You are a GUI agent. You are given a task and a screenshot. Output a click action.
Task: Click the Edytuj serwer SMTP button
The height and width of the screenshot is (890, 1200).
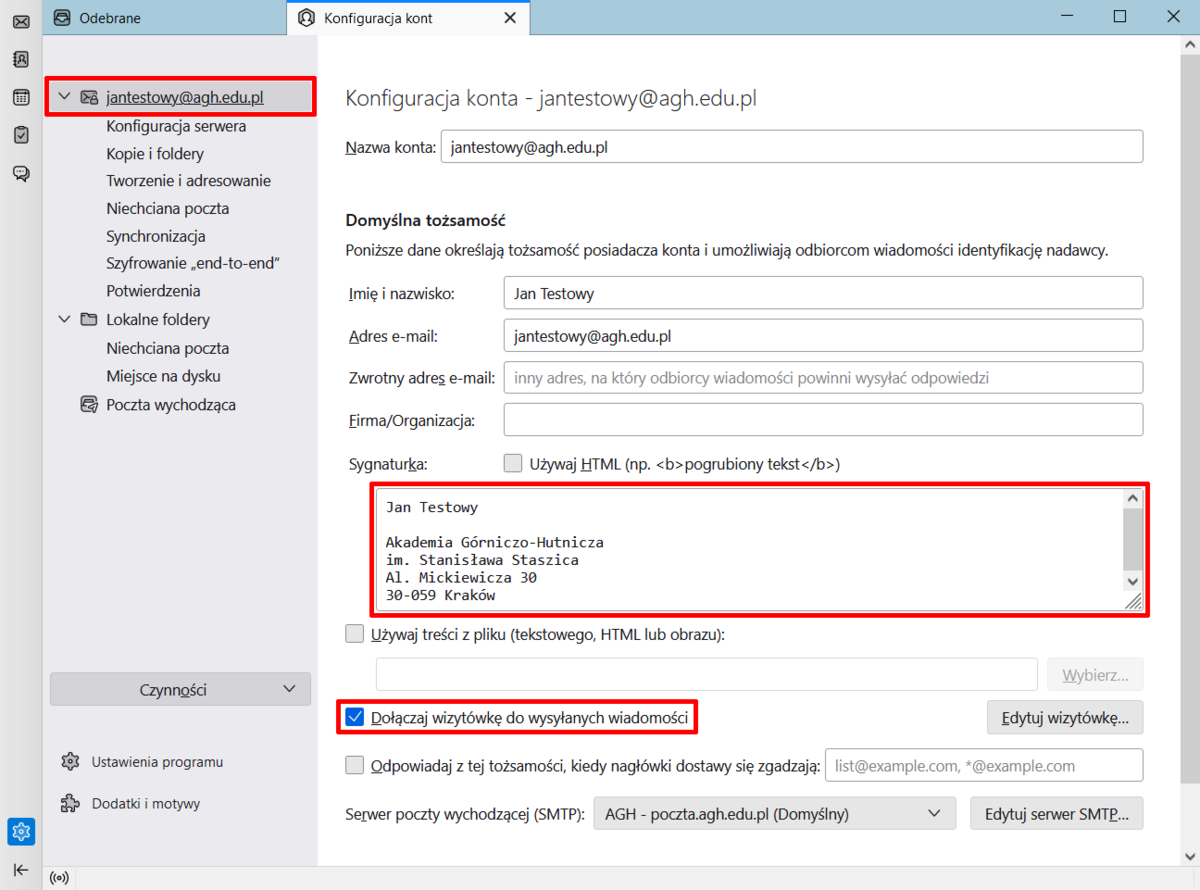coord(1056,814)
